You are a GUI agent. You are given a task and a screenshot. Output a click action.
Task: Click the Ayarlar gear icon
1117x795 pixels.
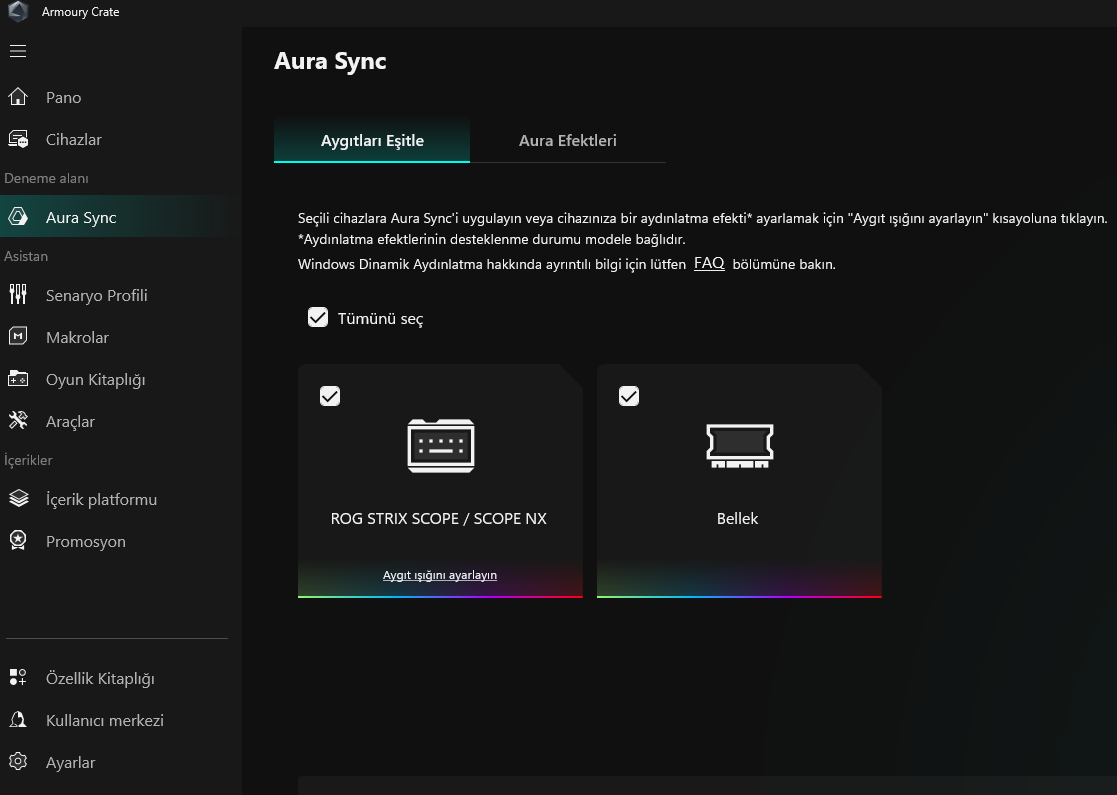point(18,762)
